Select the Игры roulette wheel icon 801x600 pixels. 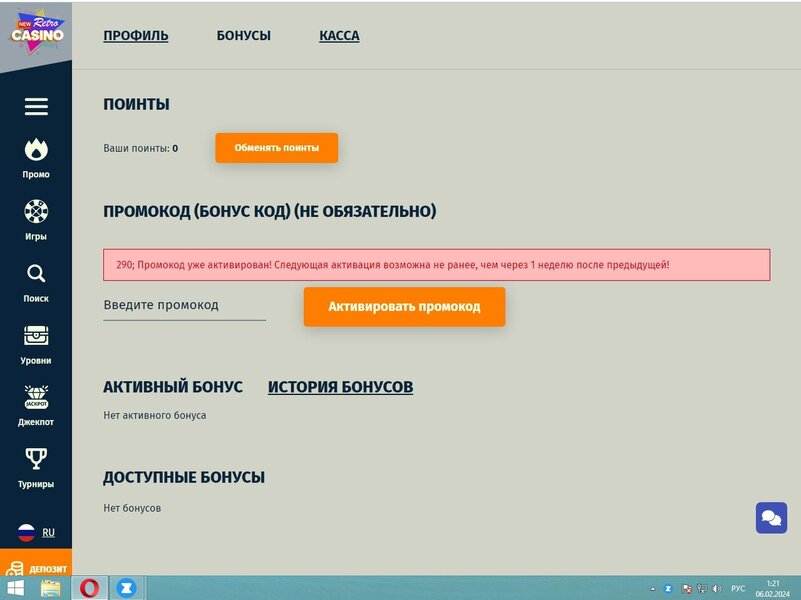[x=36, y=212]
